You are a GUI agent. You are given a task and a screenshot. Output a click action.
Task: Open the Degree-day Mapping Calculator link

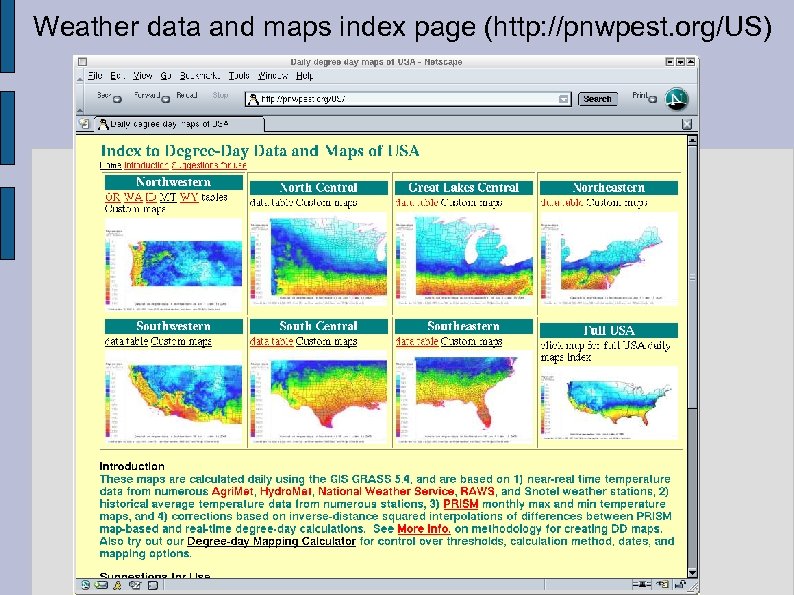point(271,541)
